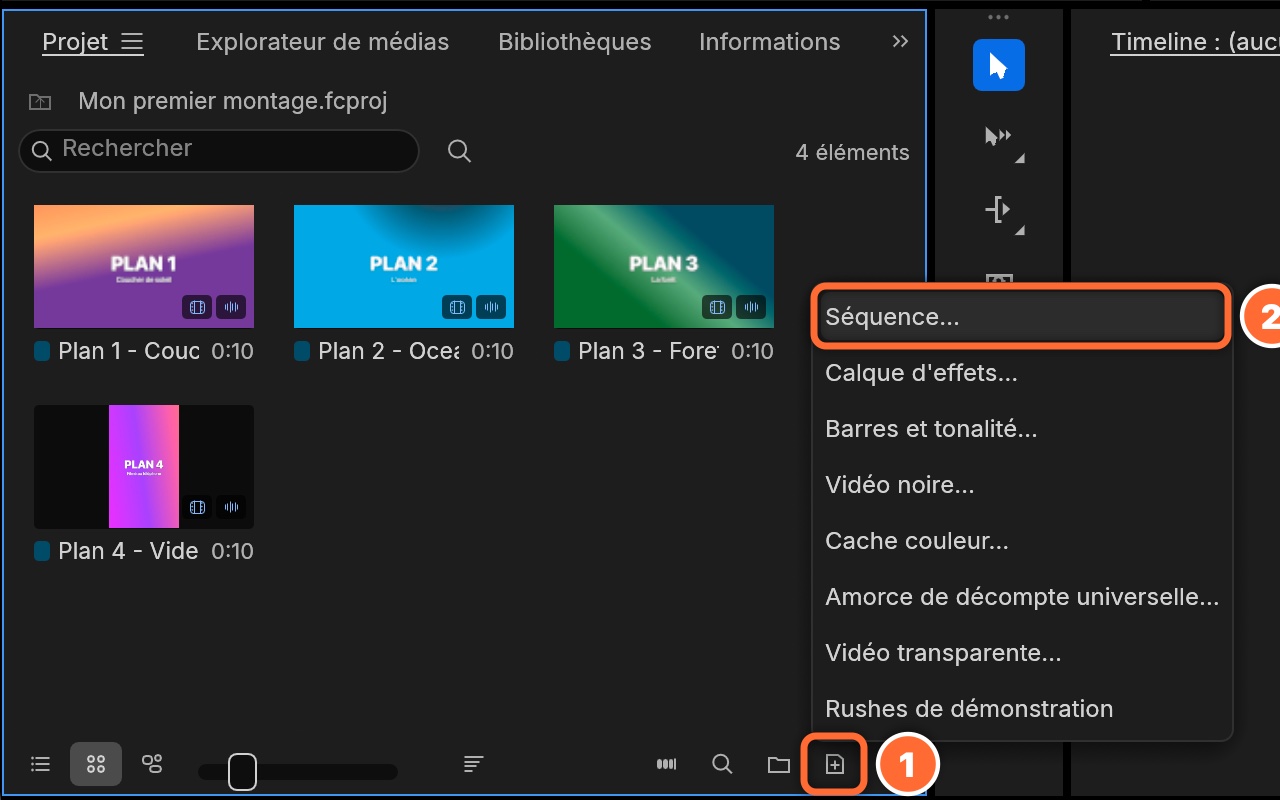Click the video badge on the Plan 1 thumbnail
1280x800 pixels.
(x=197, y=307)
